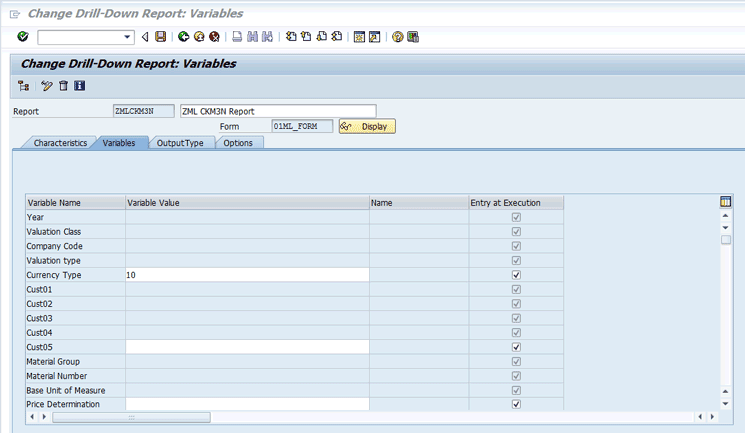The height and width of the screenshot is (433, 745).
Task: Click the red Cancel icon
Action: pos(214,37)
